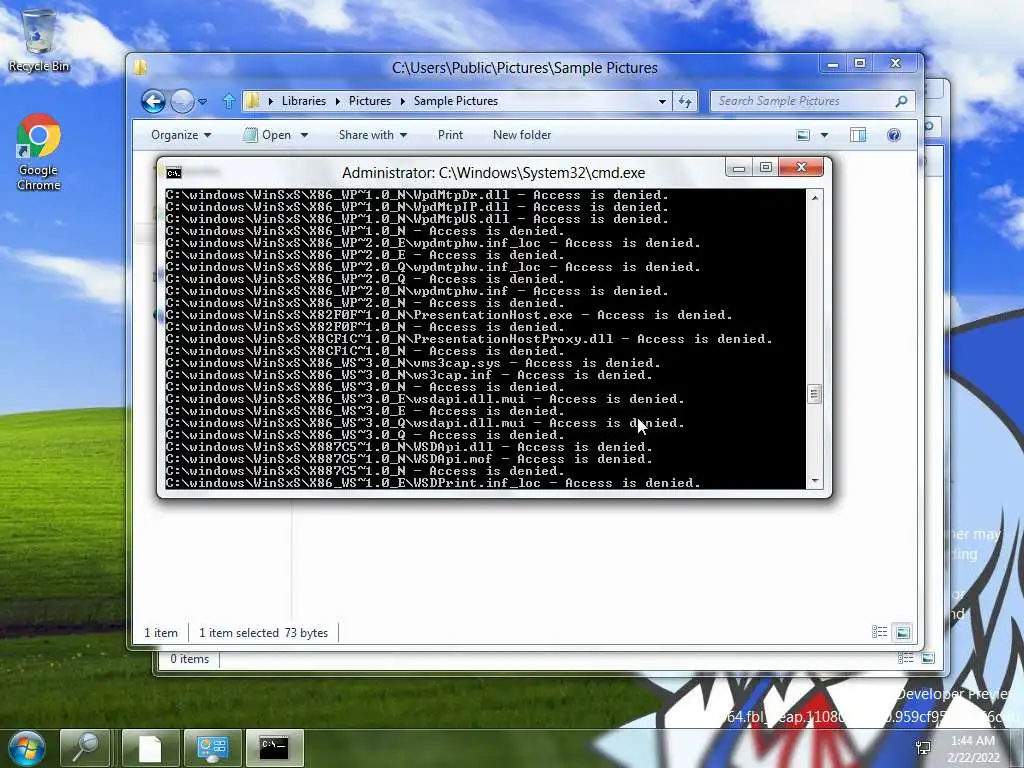Minimize the cmd.exe window

click(x=739, y=168)
